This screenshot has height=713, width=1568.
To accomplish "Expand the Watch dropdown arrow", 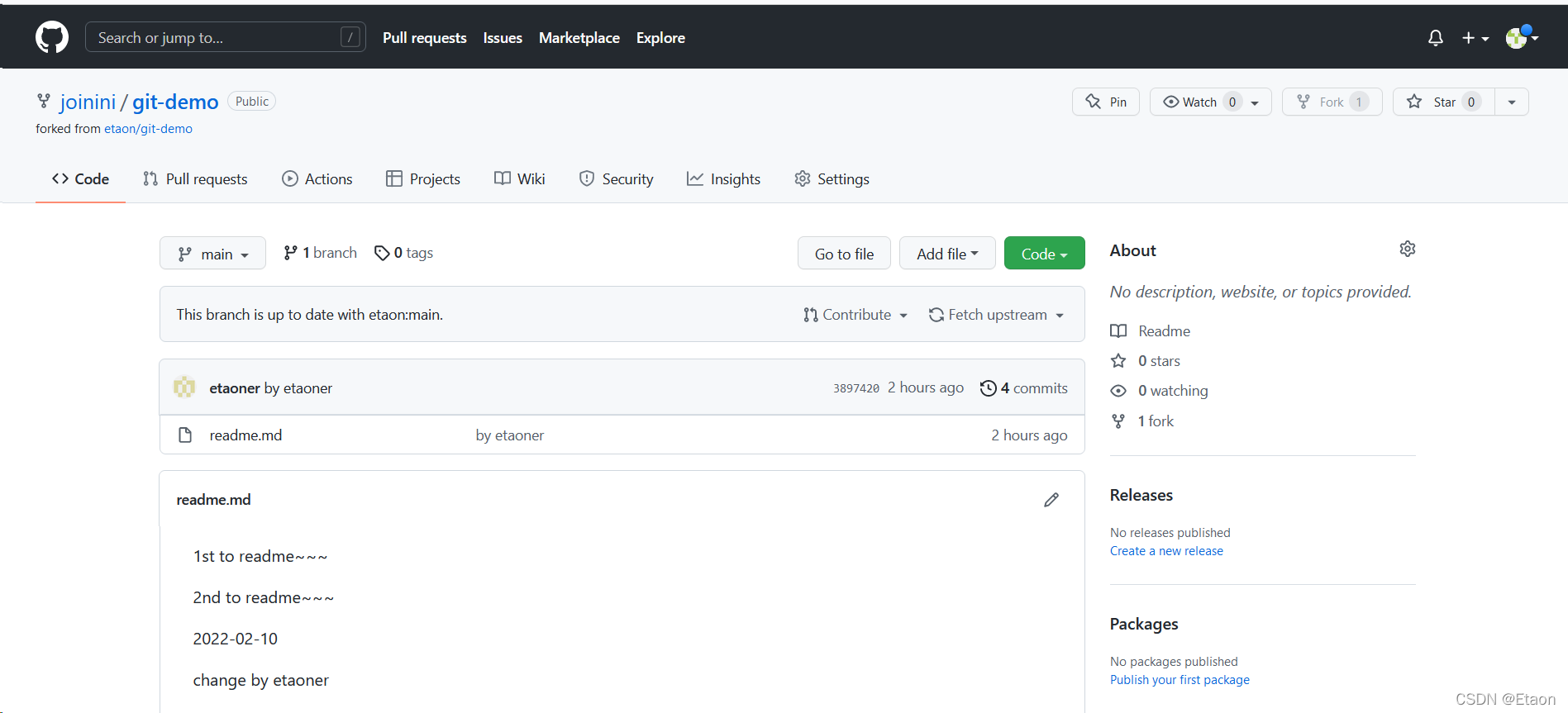I will tap(1255, 102).
